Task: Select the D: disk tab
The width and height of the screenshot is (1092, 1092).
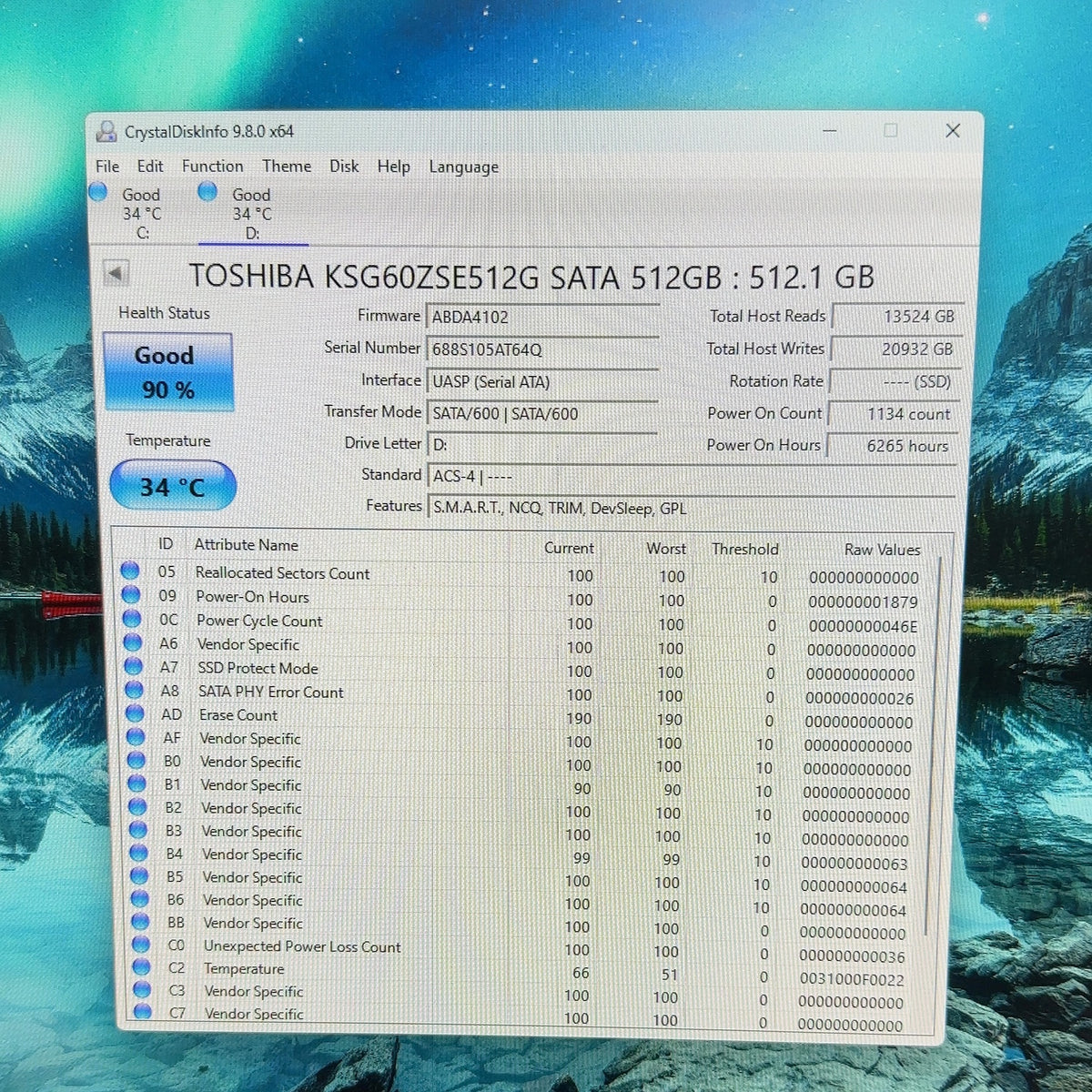Action: click(x=253, y=213)
